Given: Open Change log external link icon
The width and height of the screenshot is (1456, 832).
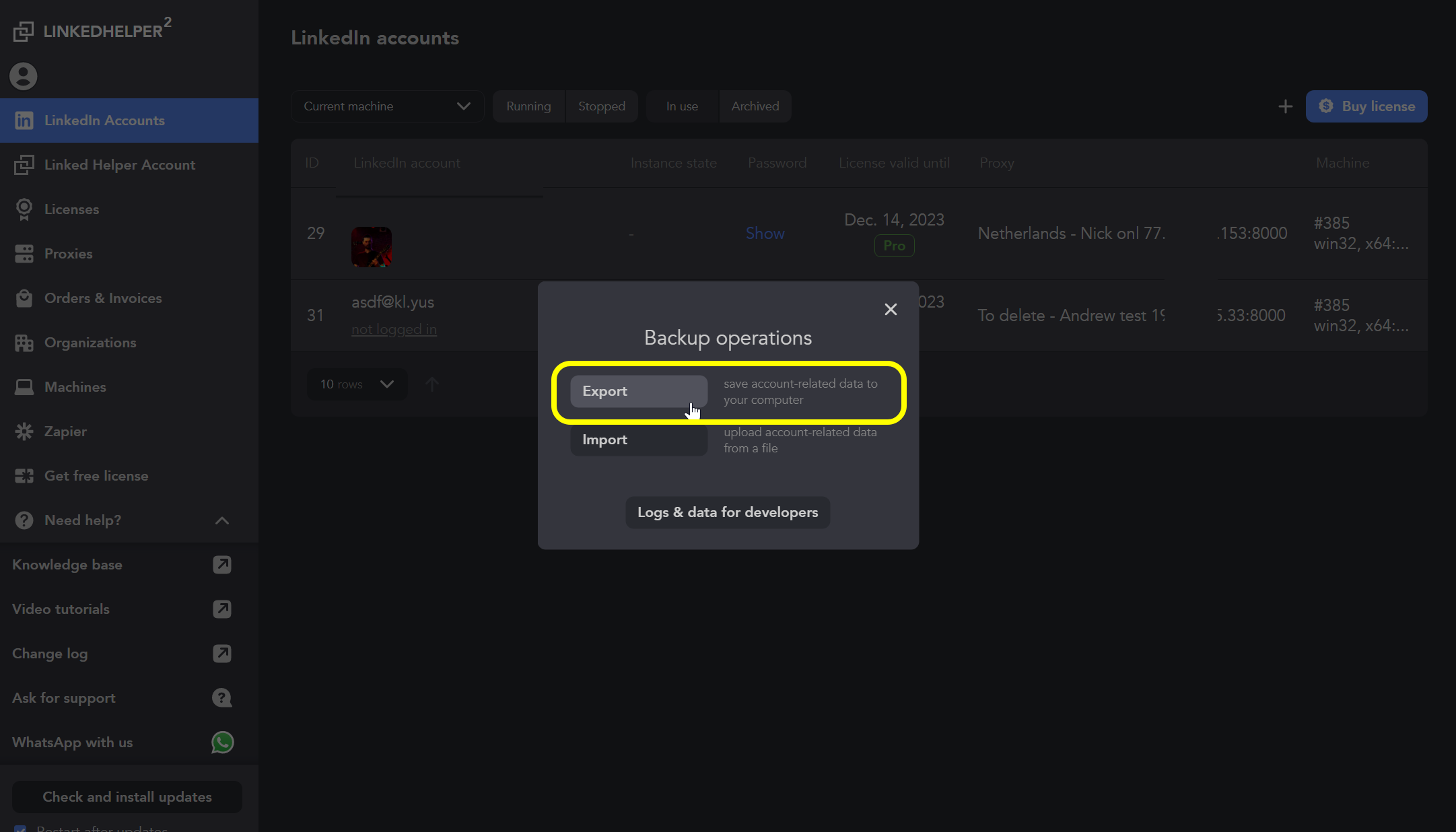Looking at the screenshot, I should point(222,654).
